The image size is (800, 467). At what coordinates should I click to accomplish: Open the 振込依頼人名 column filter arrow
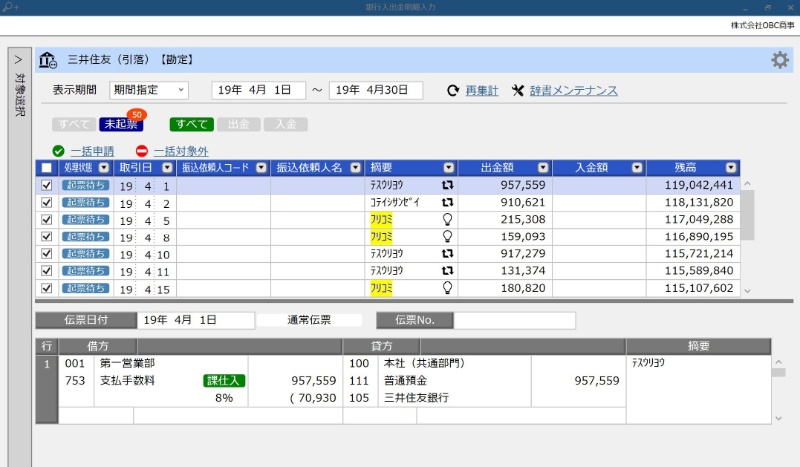(356, 168)
